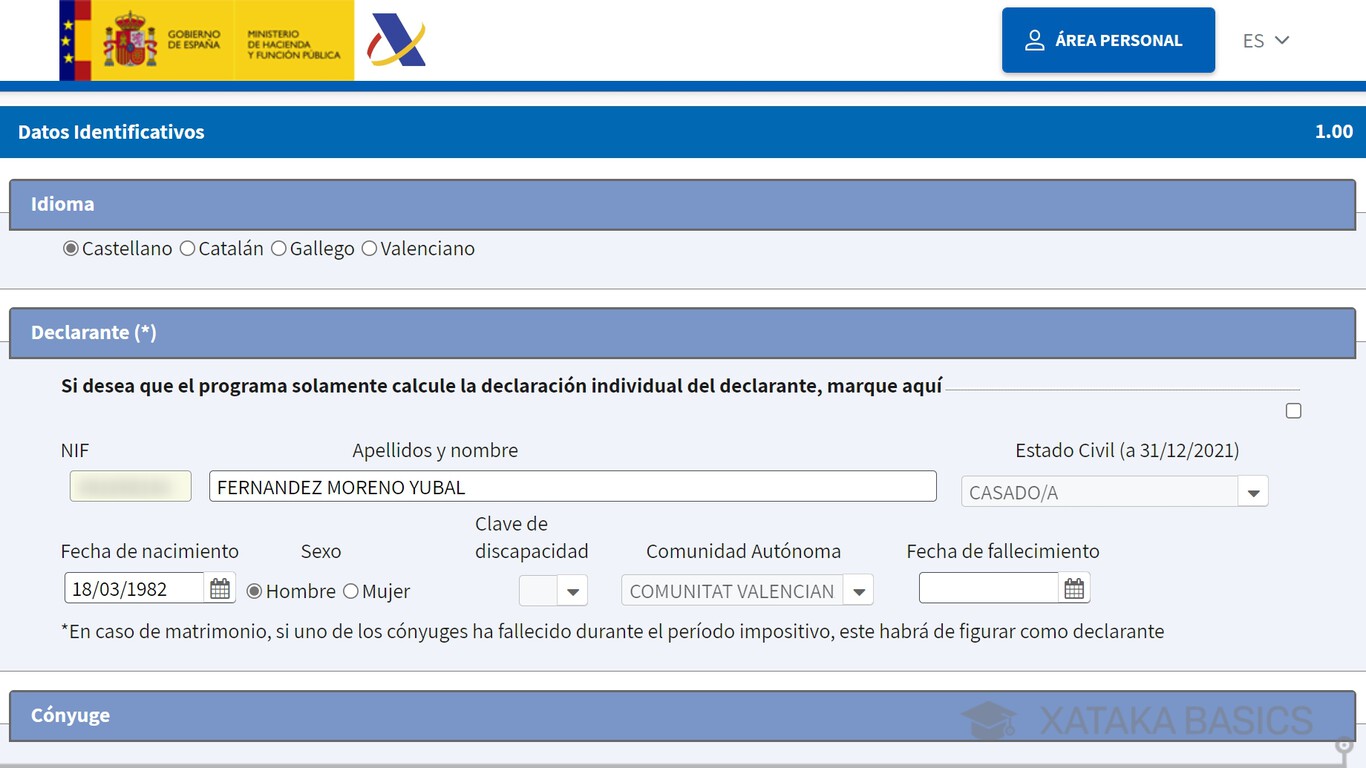Viewport: 1366px width, 768px height.
Task: Open calendar for Fecha de fallecimiento
Action: (x=1074, y=589)
